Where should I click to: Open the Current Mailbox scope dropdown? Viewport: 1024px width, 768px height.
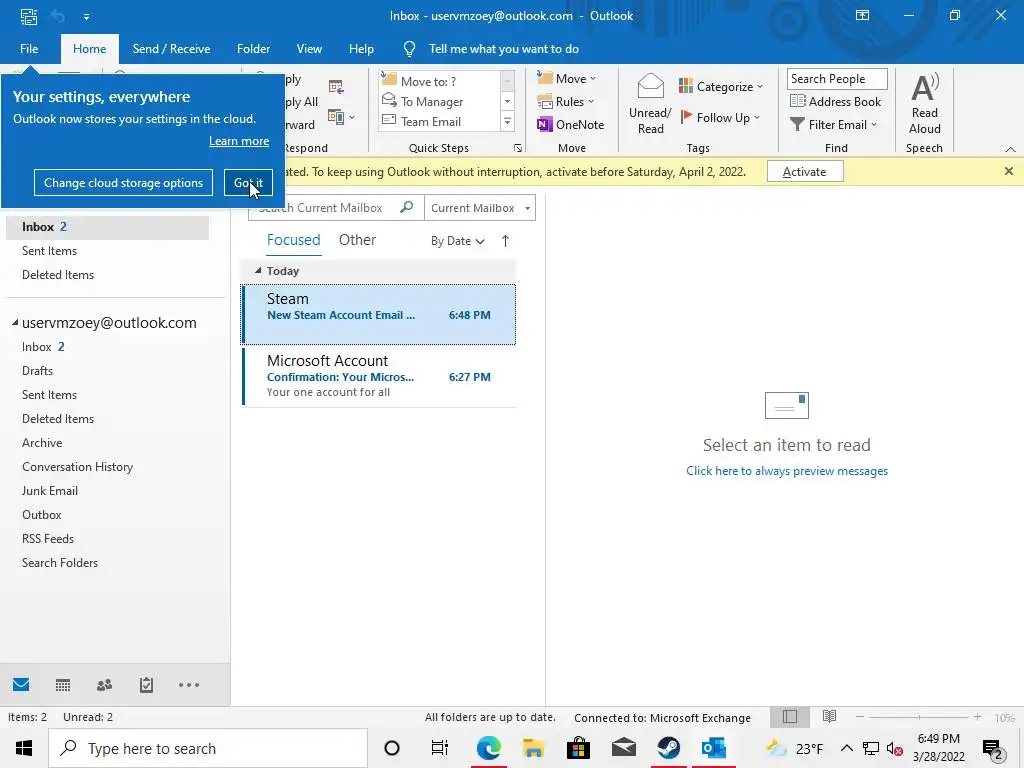pyautogui.click(x=480, y=208)
